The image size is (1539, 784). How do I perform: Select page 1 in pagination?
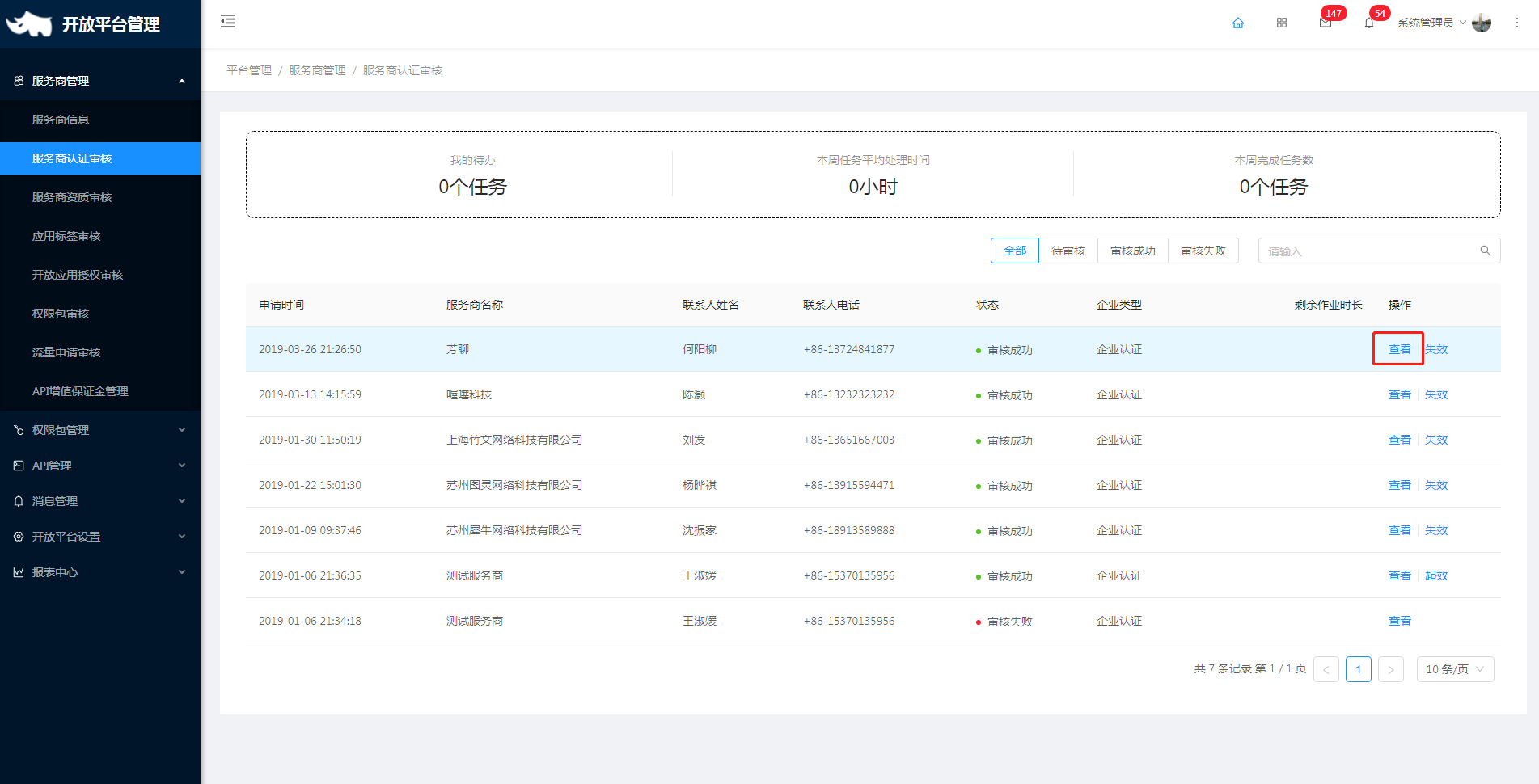pos(1359,669)
